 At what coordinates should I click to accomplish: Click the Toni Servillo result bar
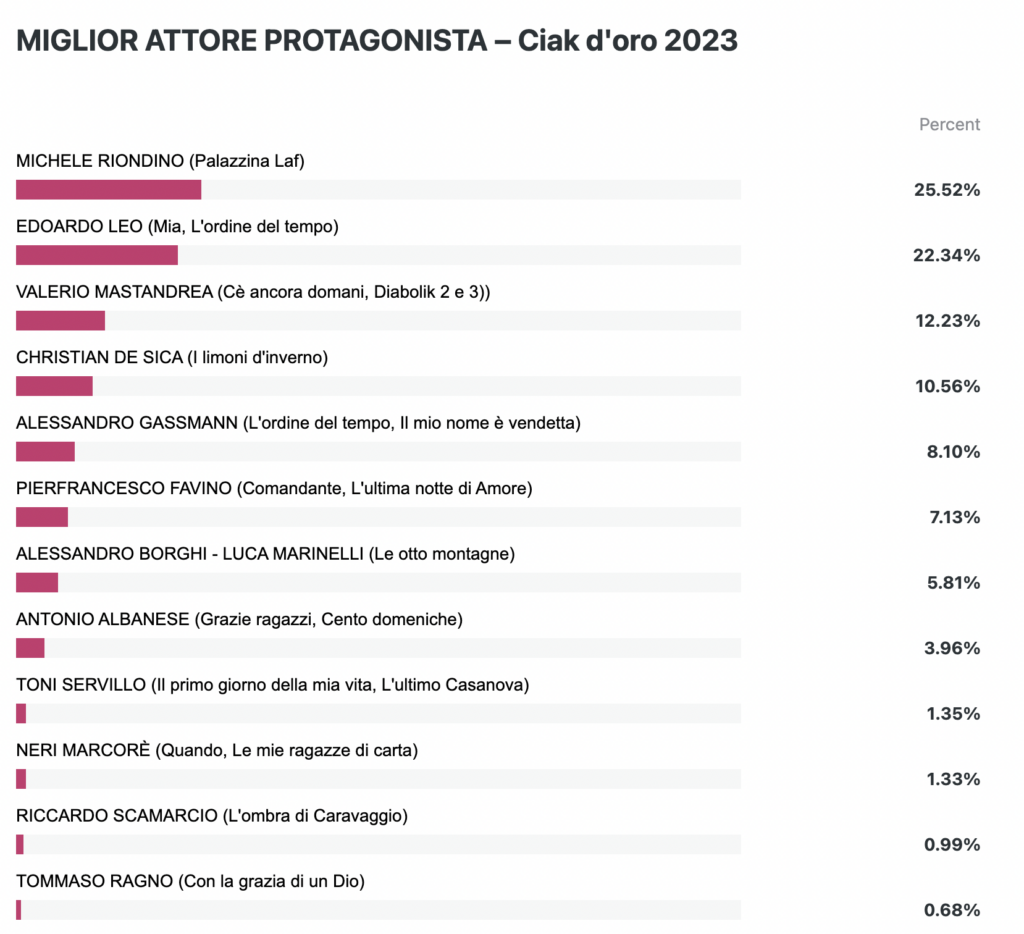click(x=378, y=713)
